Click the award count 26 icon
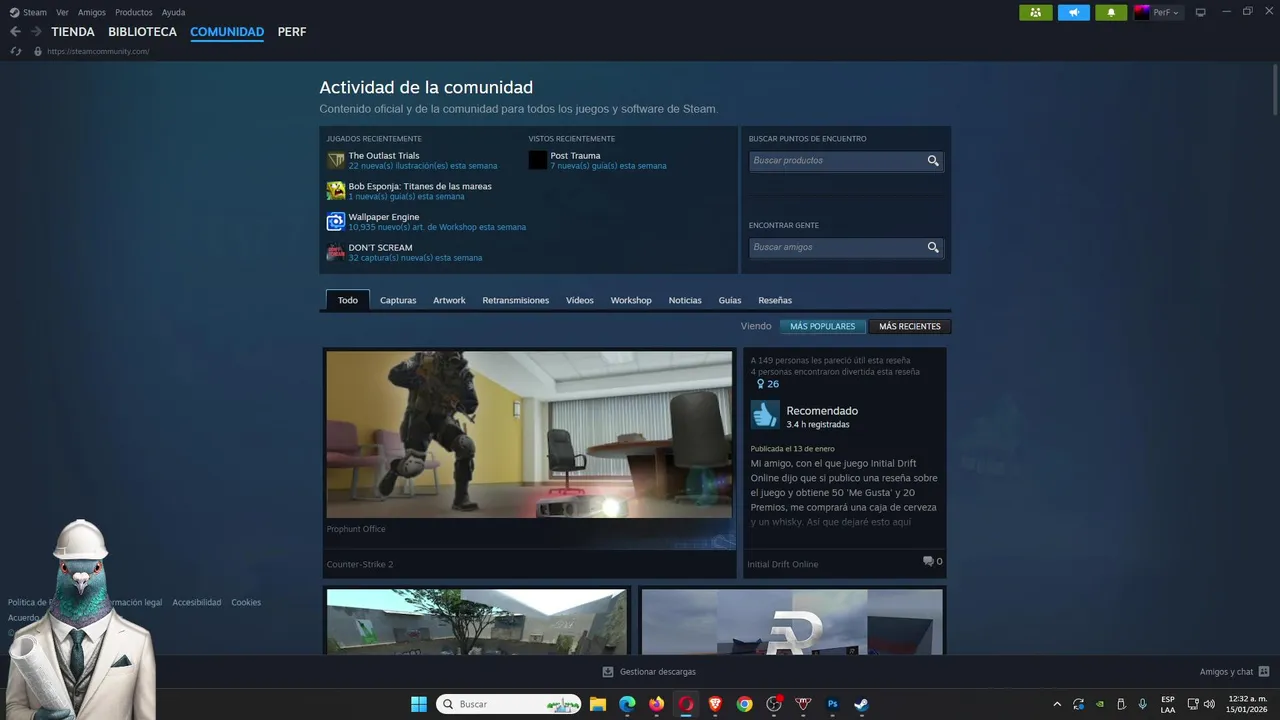Viewport: 1280px width, 720px height. (768, 384)
